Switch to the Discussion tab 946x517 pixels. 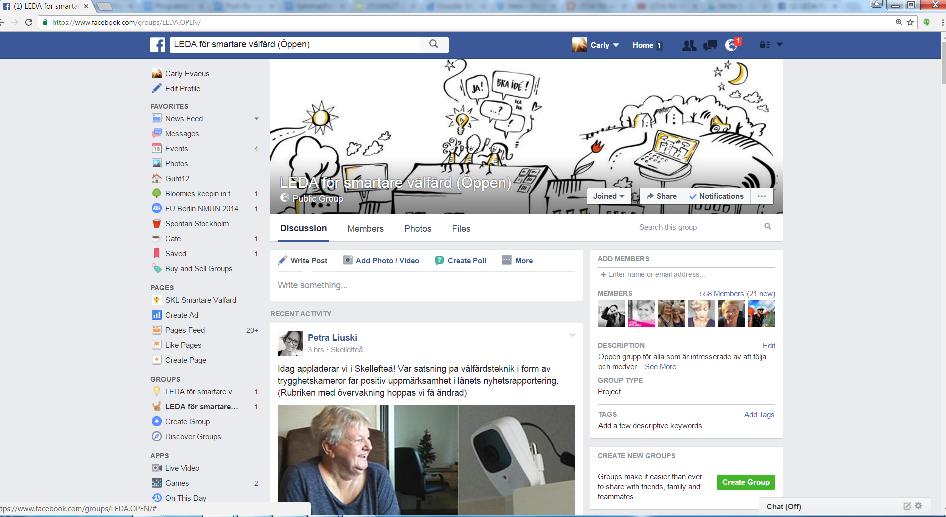(303, 228)
